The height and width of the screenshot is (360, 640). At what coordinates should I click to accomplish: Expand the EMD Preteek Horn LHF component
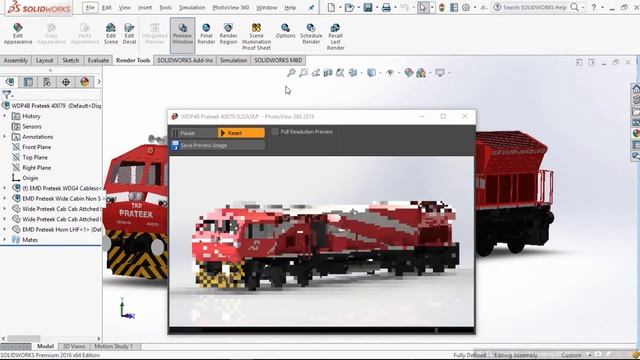[x=4, y=229]
